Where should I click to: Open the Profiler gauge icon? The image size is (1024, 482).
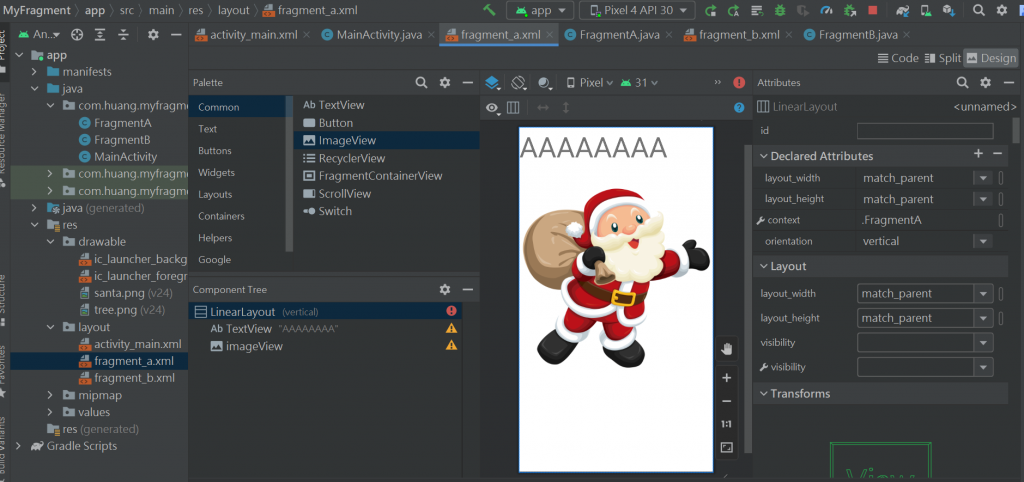pos(827,10)
